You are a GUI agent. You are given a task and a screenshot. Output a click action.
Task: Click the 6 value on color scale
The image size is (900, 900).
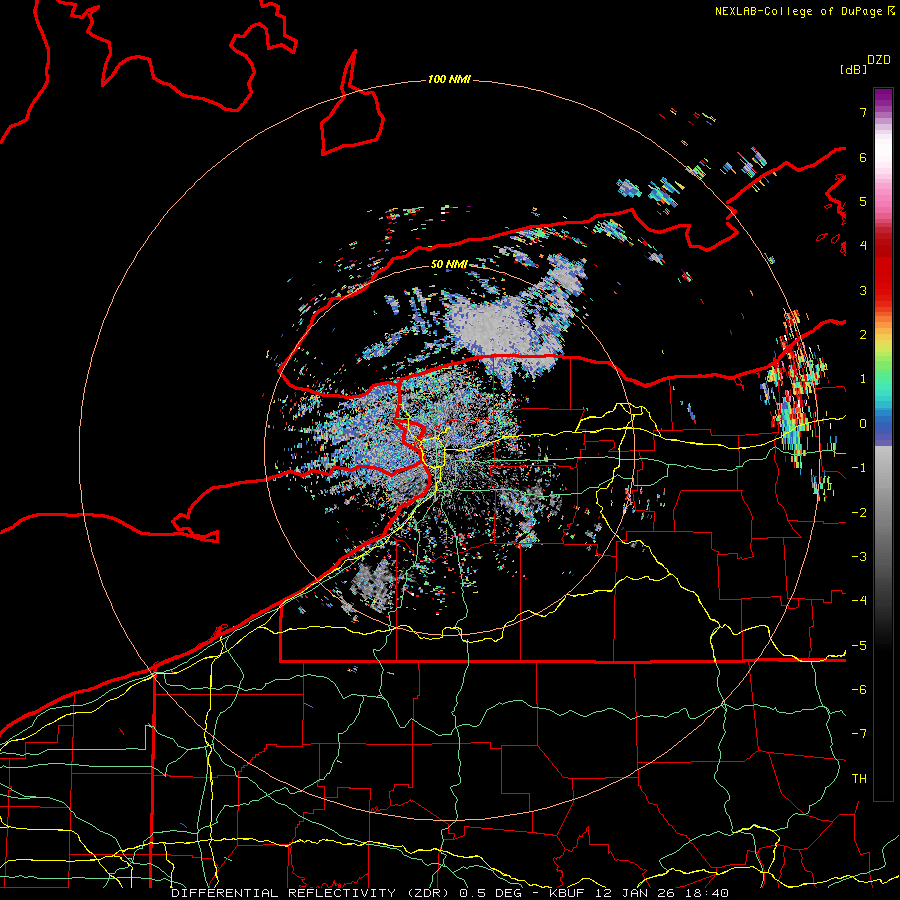(863, 157)
